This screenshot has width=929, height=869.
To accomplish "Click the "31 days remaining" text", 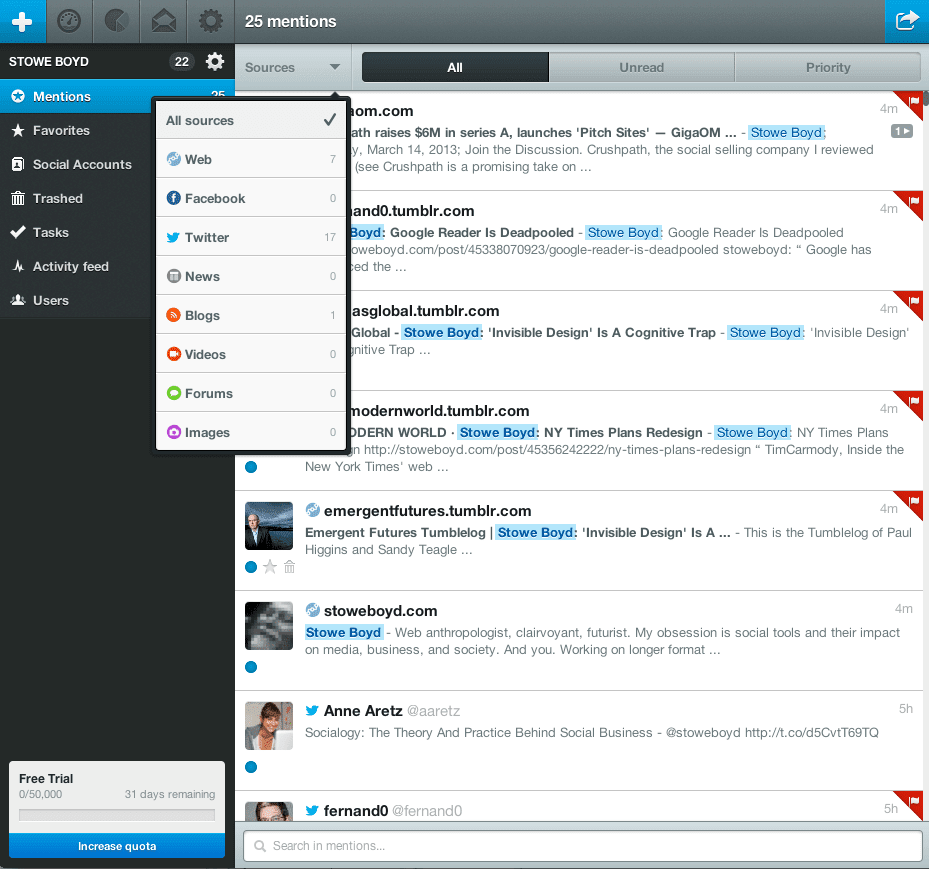I will coord(169,794).
